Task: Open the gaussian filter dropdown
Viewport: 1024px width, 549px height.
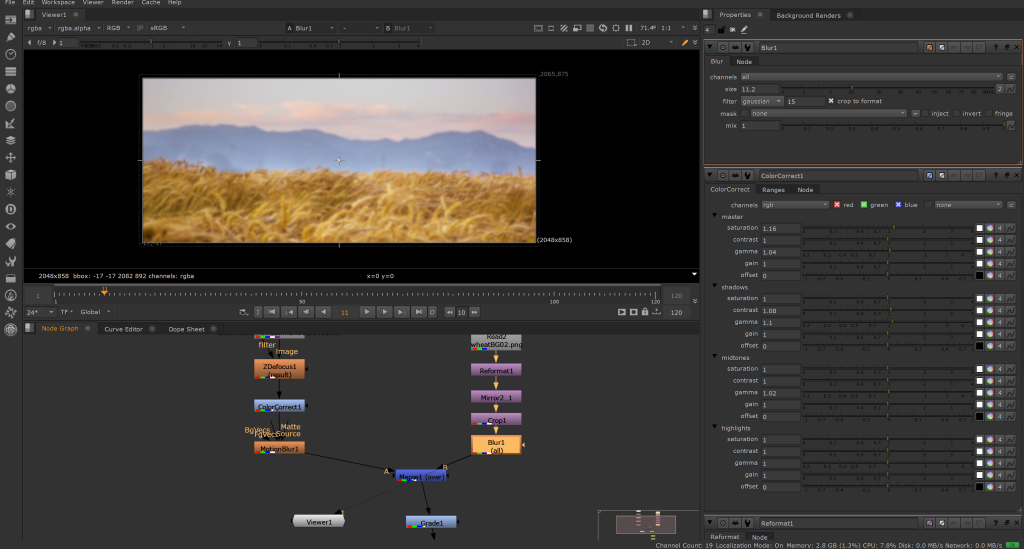Action: [761, 101]
